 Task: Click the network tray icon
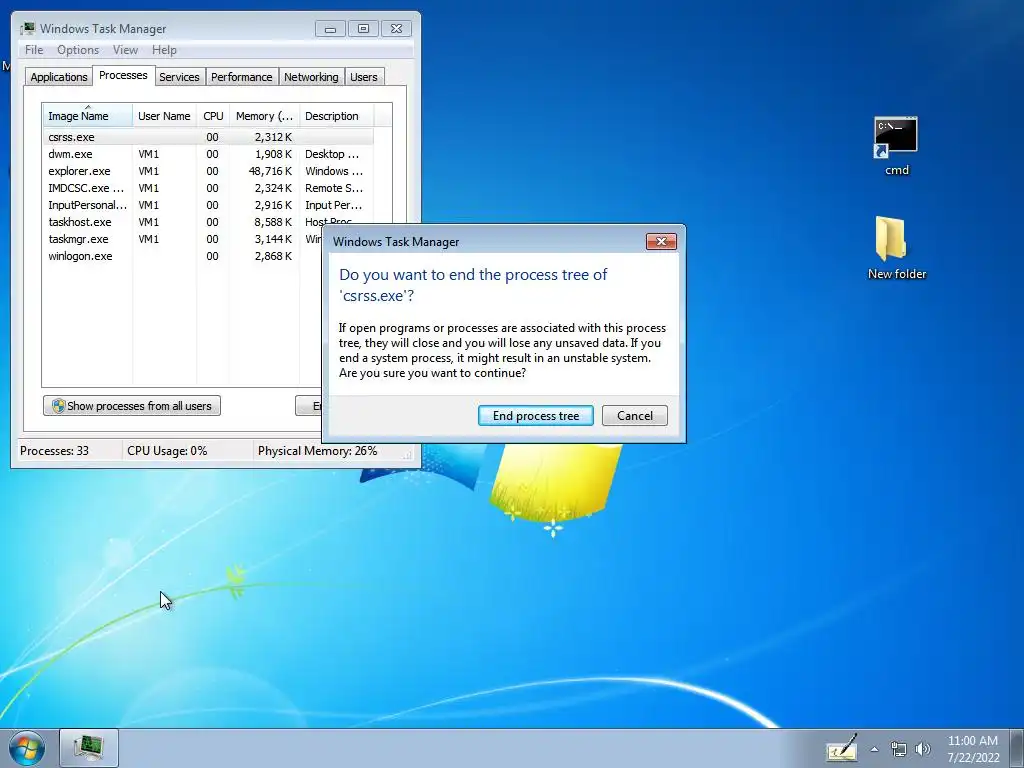pyautogui.click(x=899, y=749)
